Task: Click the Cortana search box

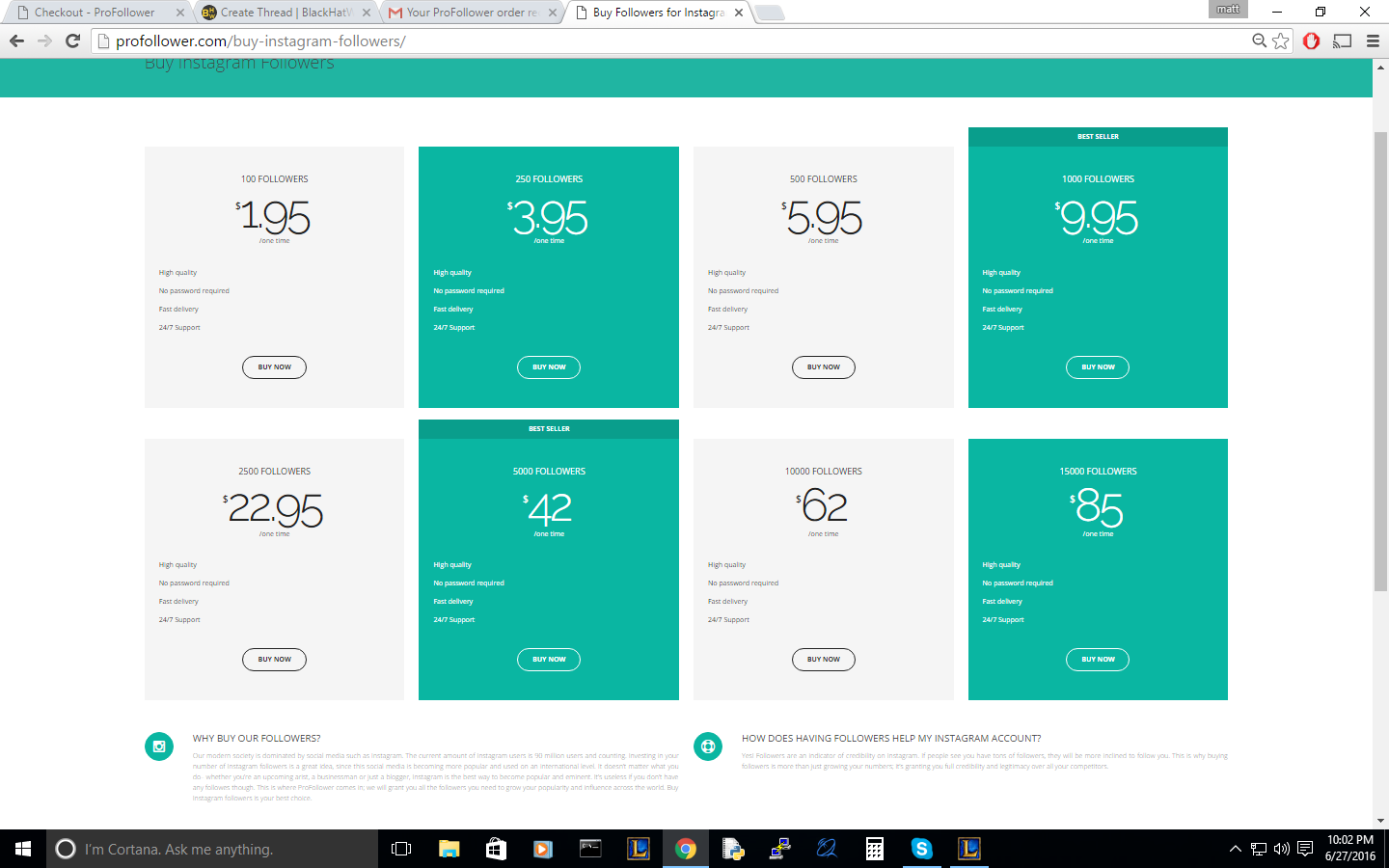Action: 212,849
